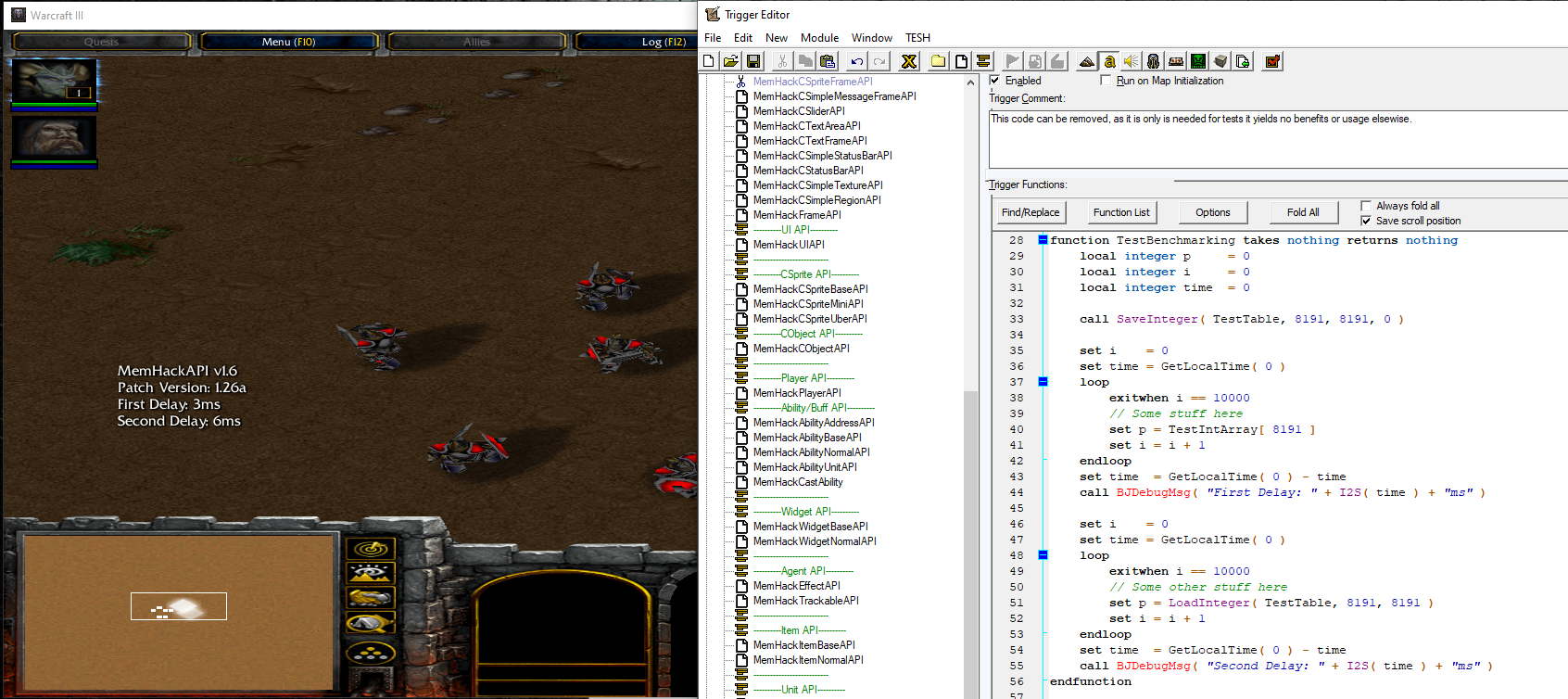This screenshot has width=1568, height=699.
Task: Click the Warcraft III minimap
Action: (178, 613)
